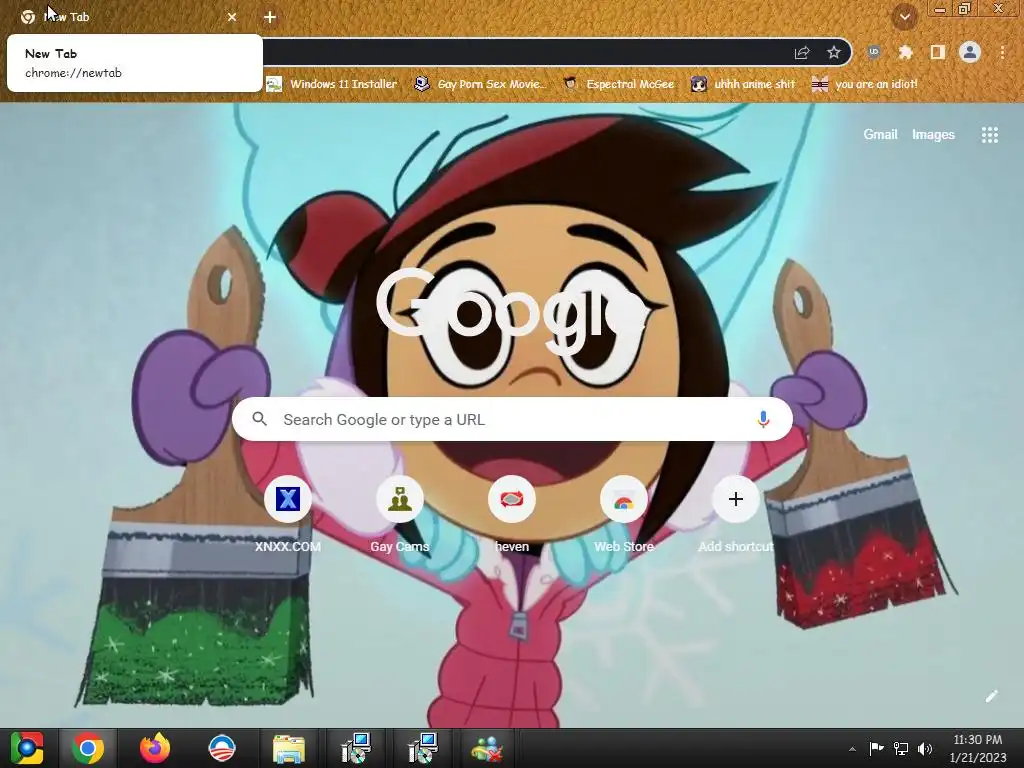Image resolution: width=1024 pixels, height=768 pixels.
Task: Open network tray icon
Action: [x=901, y=748]
